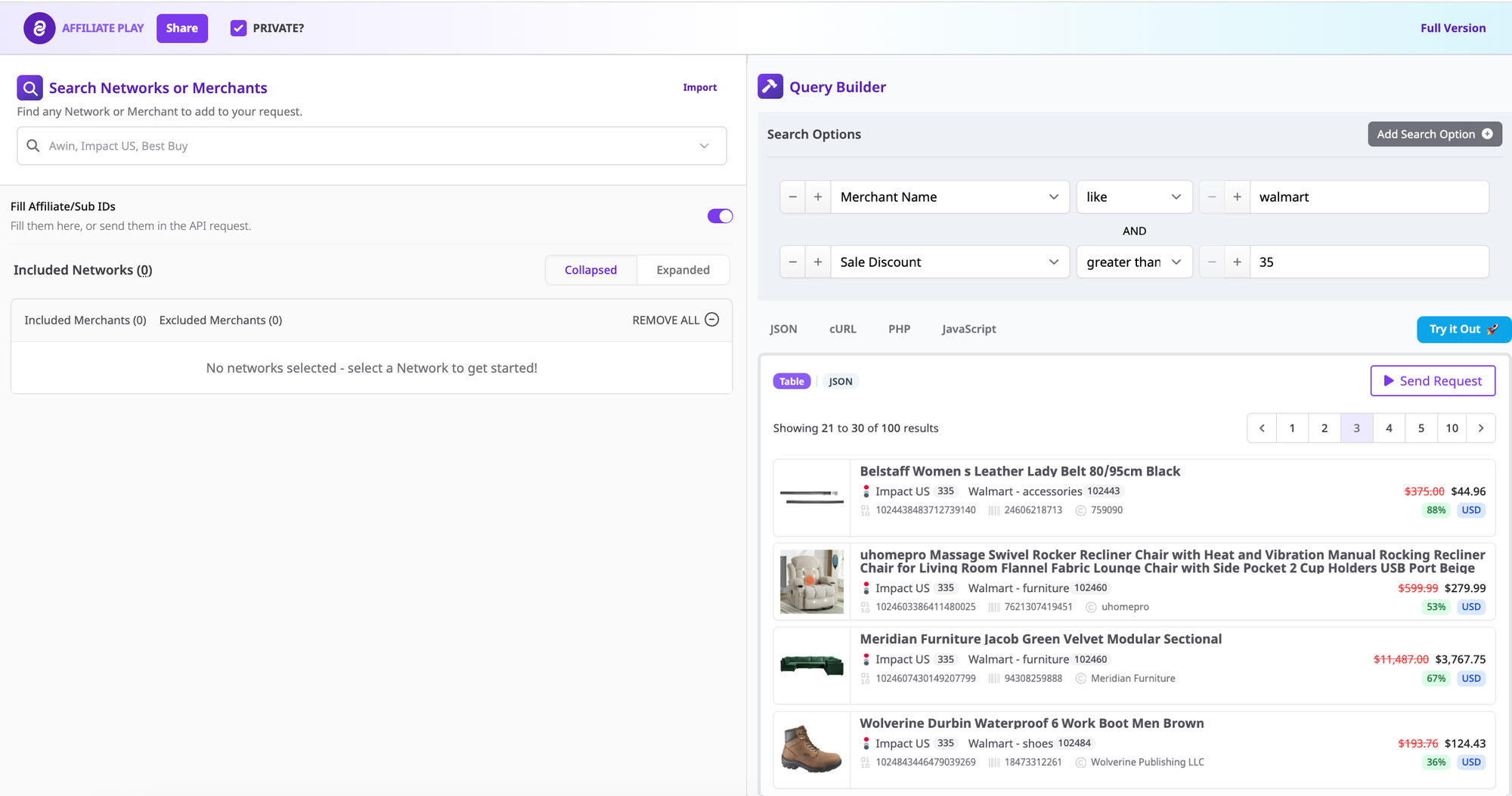The width and height of the screenshot is (1512, 796).
Task: Click the Impact US network icon on Belstaff row
Action: [x=866, y=491]
